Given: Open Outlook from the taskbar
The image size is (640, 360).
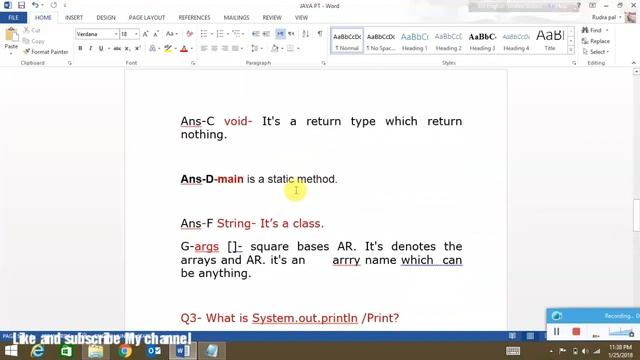Looking at the screenshot, I should point(154,351).
